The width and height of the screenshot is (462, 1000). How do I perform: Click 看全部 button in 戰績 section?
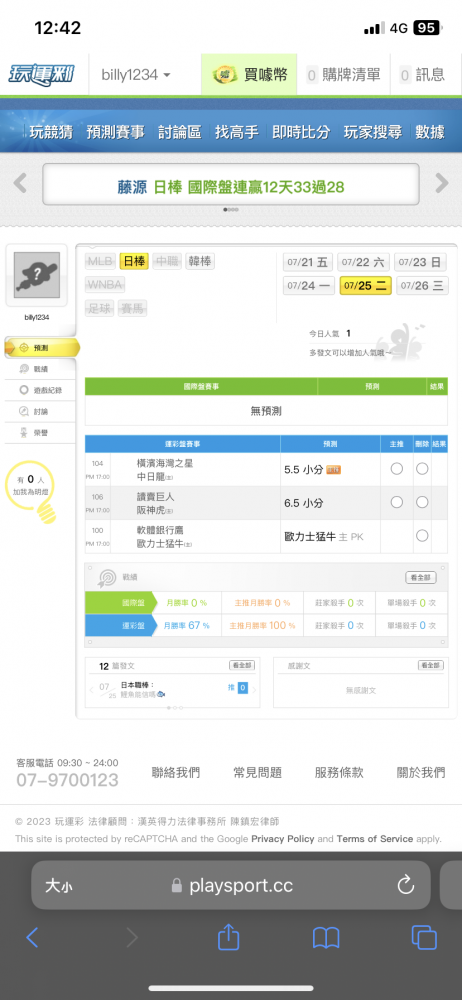(421, 577)
